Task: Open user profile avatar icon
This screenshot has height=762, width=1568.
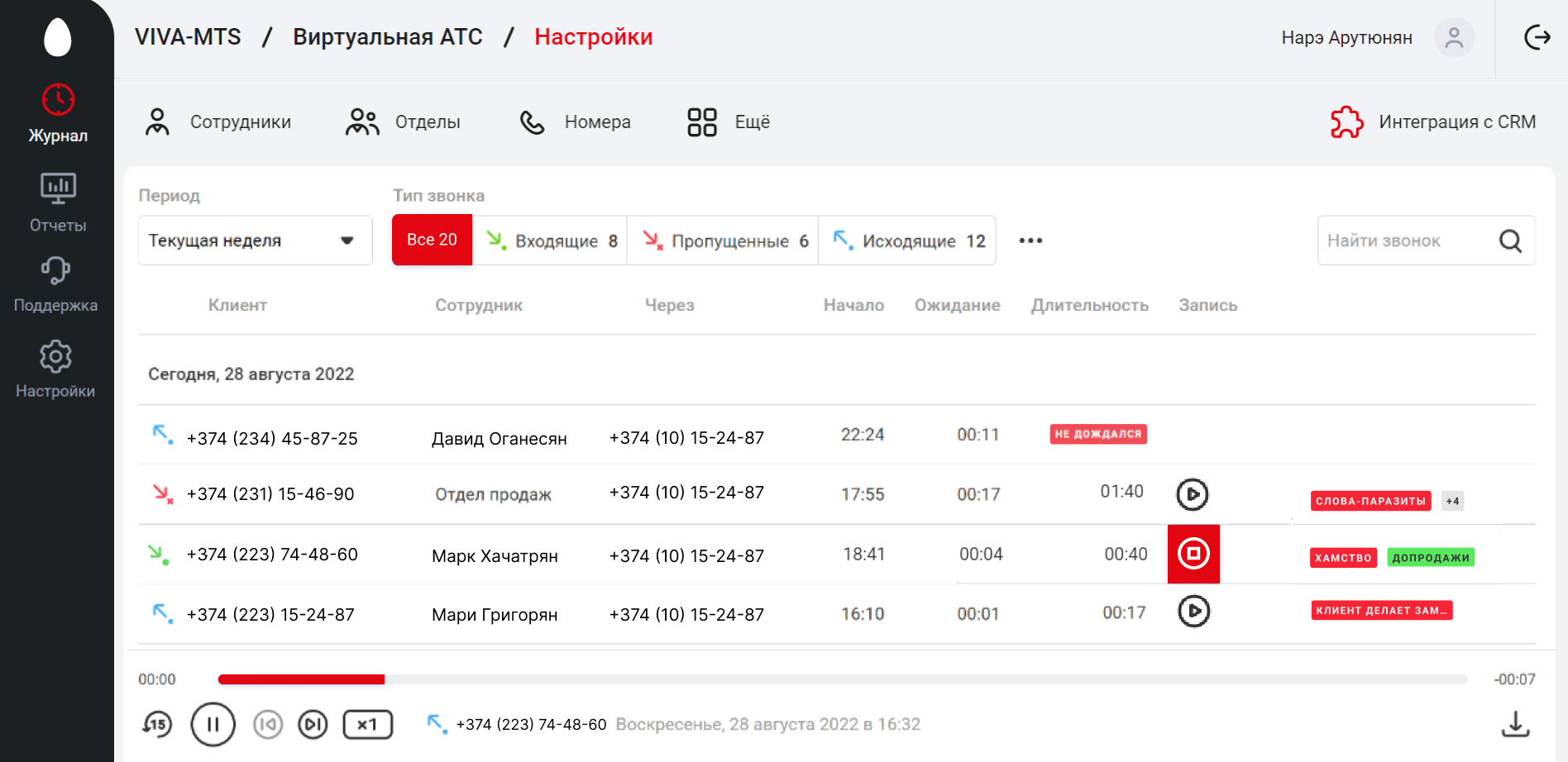Action: 1454,38
